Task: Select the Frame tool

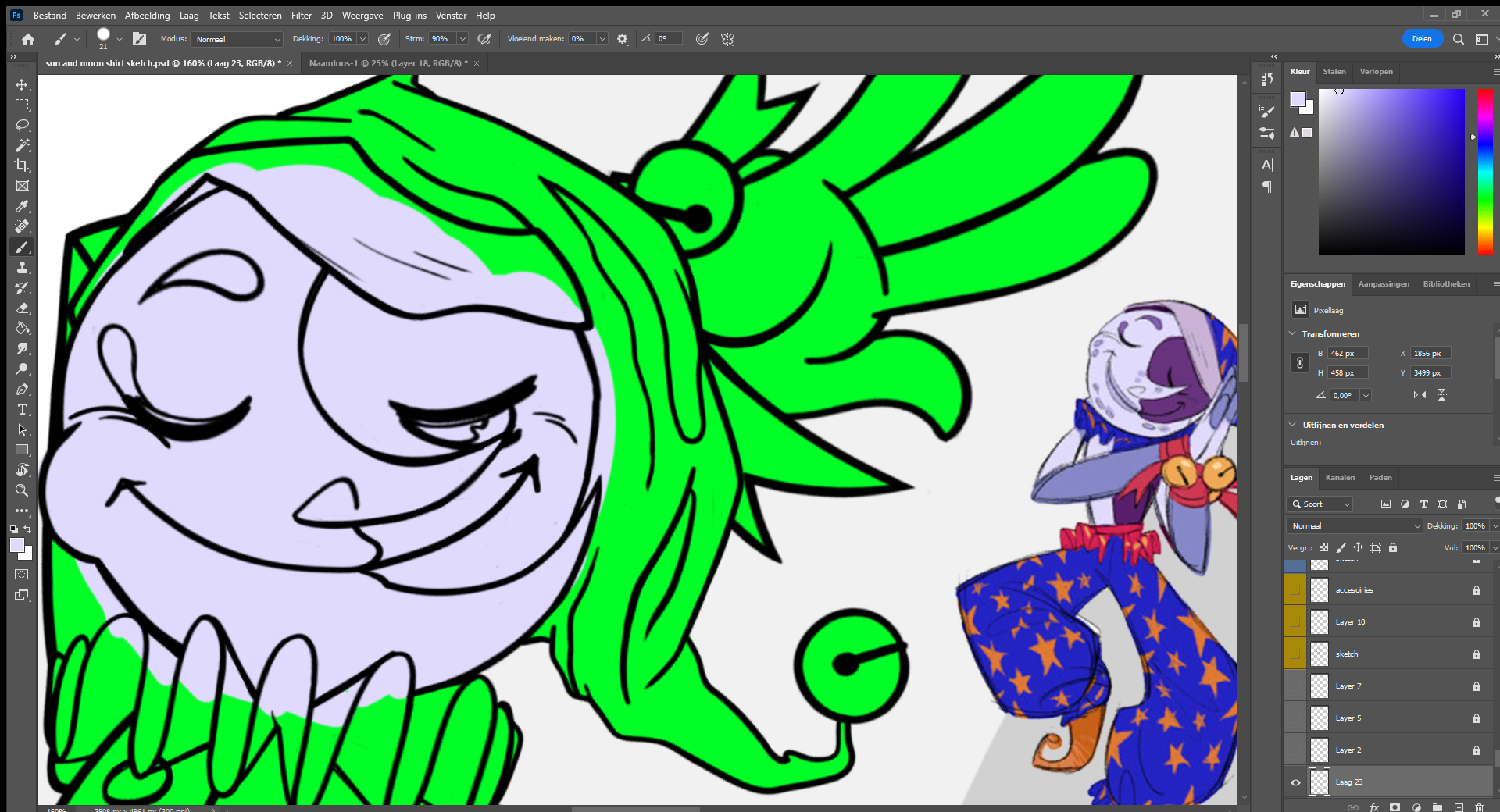Action: pos(22,186)
